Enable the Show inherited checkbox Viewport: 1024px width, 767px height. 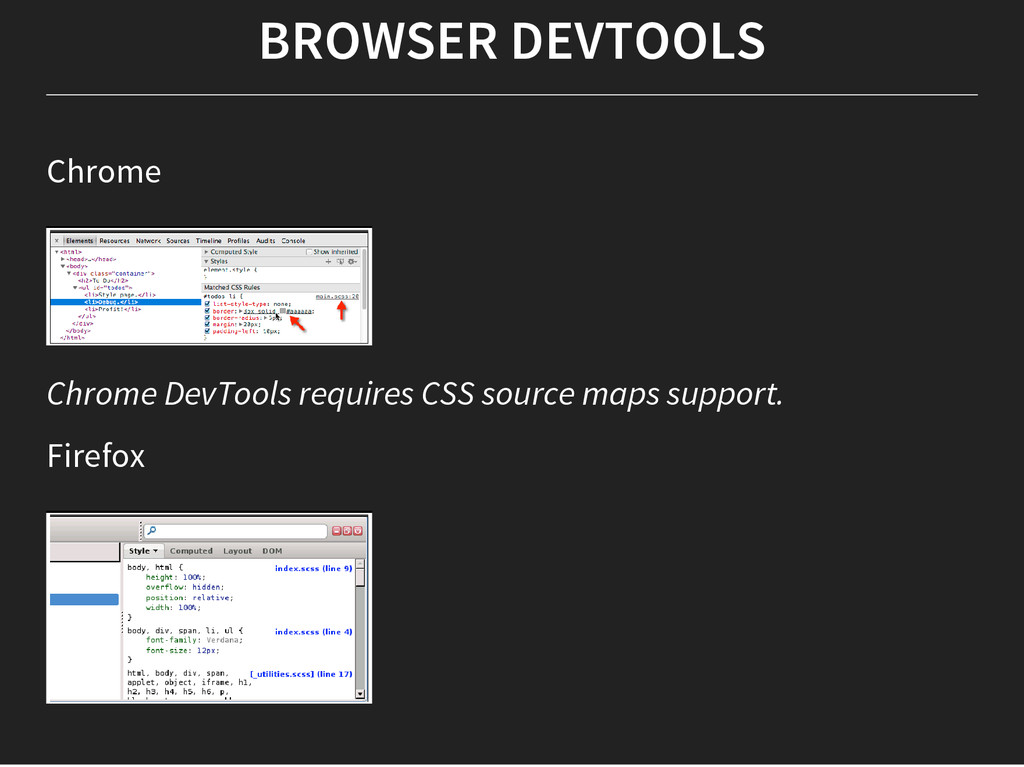(x=309, y=252)
